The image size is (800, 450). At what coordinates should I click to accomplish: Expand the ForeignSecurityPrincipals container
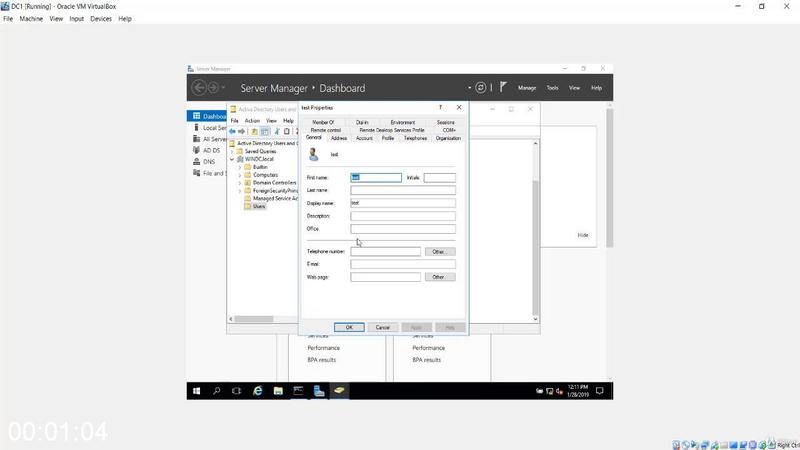click(x=240, y=191)
